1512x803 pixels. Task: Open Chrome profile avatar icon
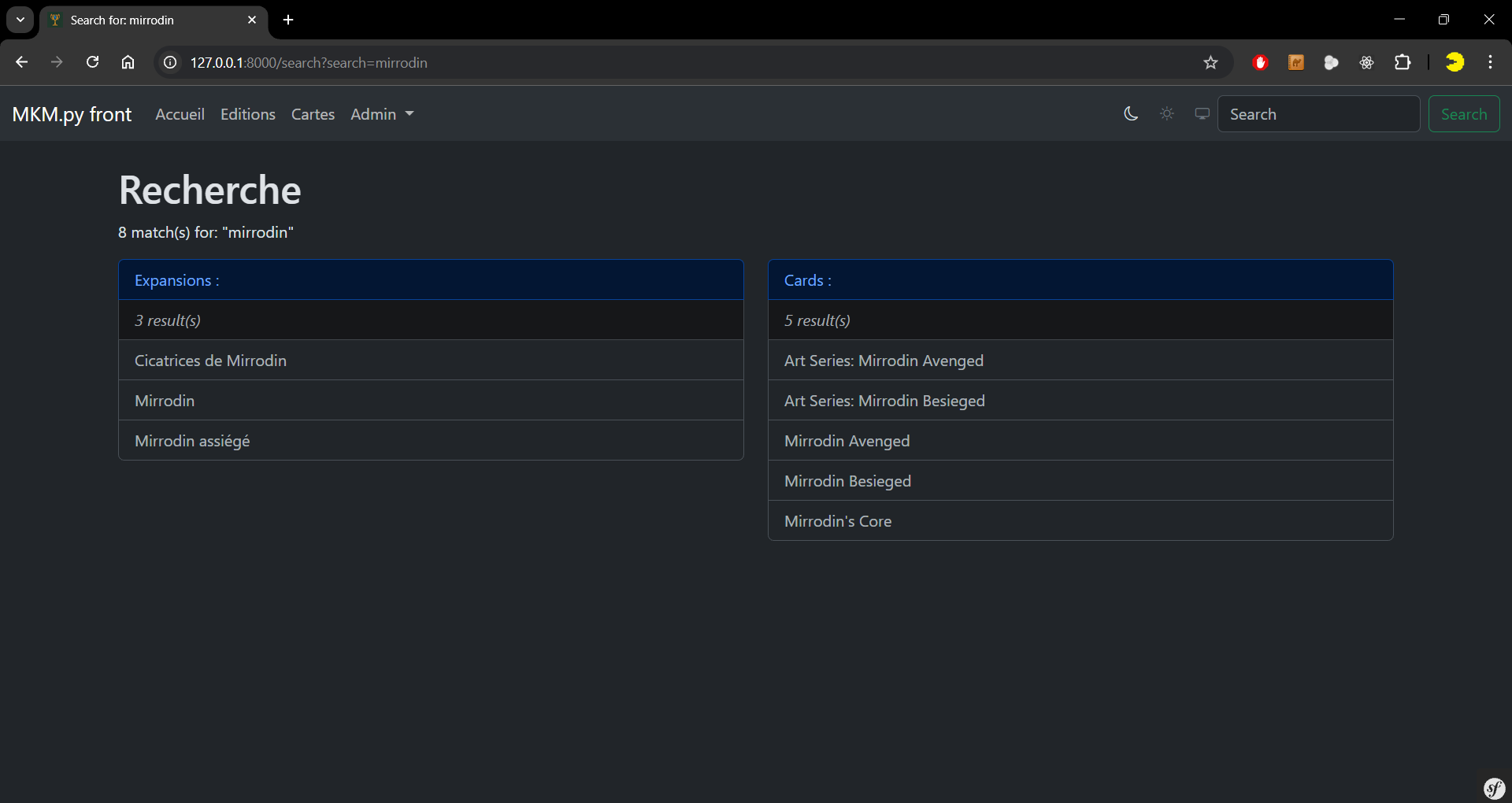1455,63
